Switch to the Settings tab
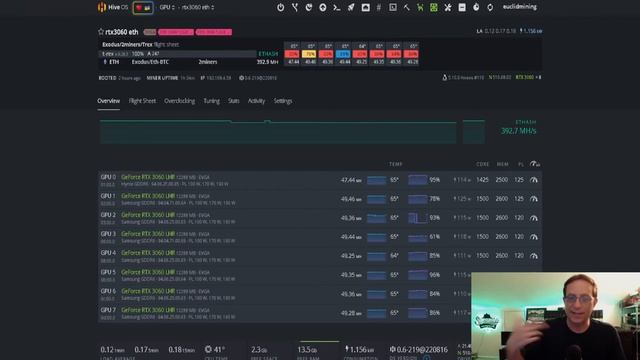 (283, 101)
